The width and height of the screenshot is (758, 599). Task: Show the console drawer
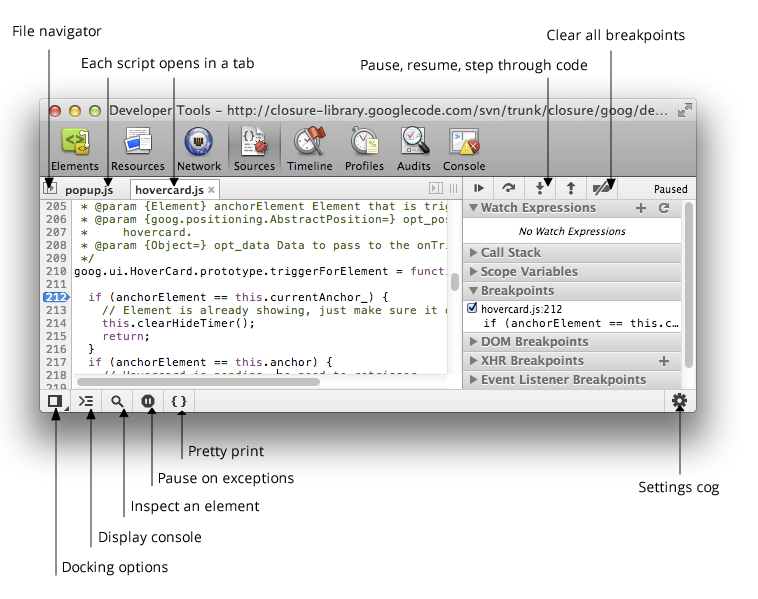tap(86, 401)
